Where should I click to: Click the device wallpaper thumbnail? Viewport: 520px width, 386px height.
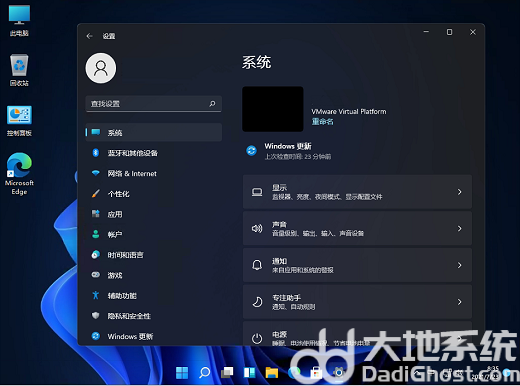273,109
